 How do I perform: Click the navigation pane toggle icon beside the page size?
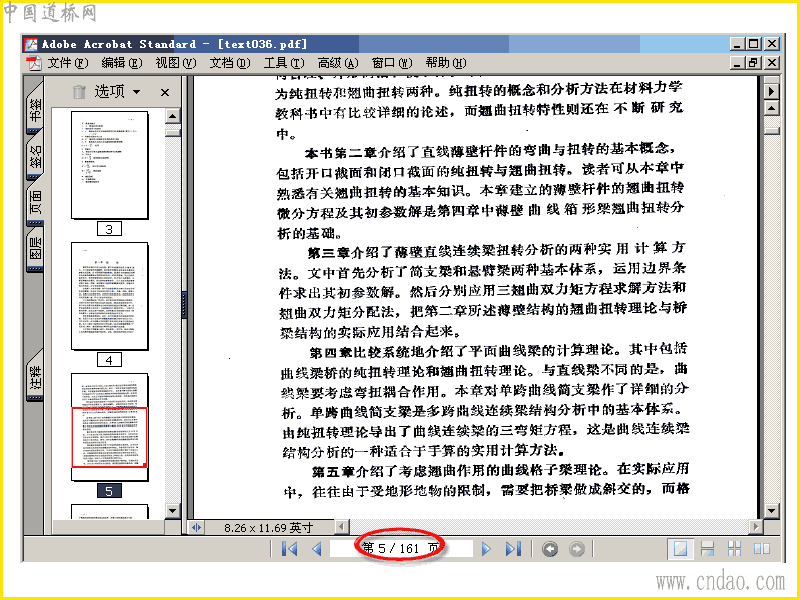point(196,528)
